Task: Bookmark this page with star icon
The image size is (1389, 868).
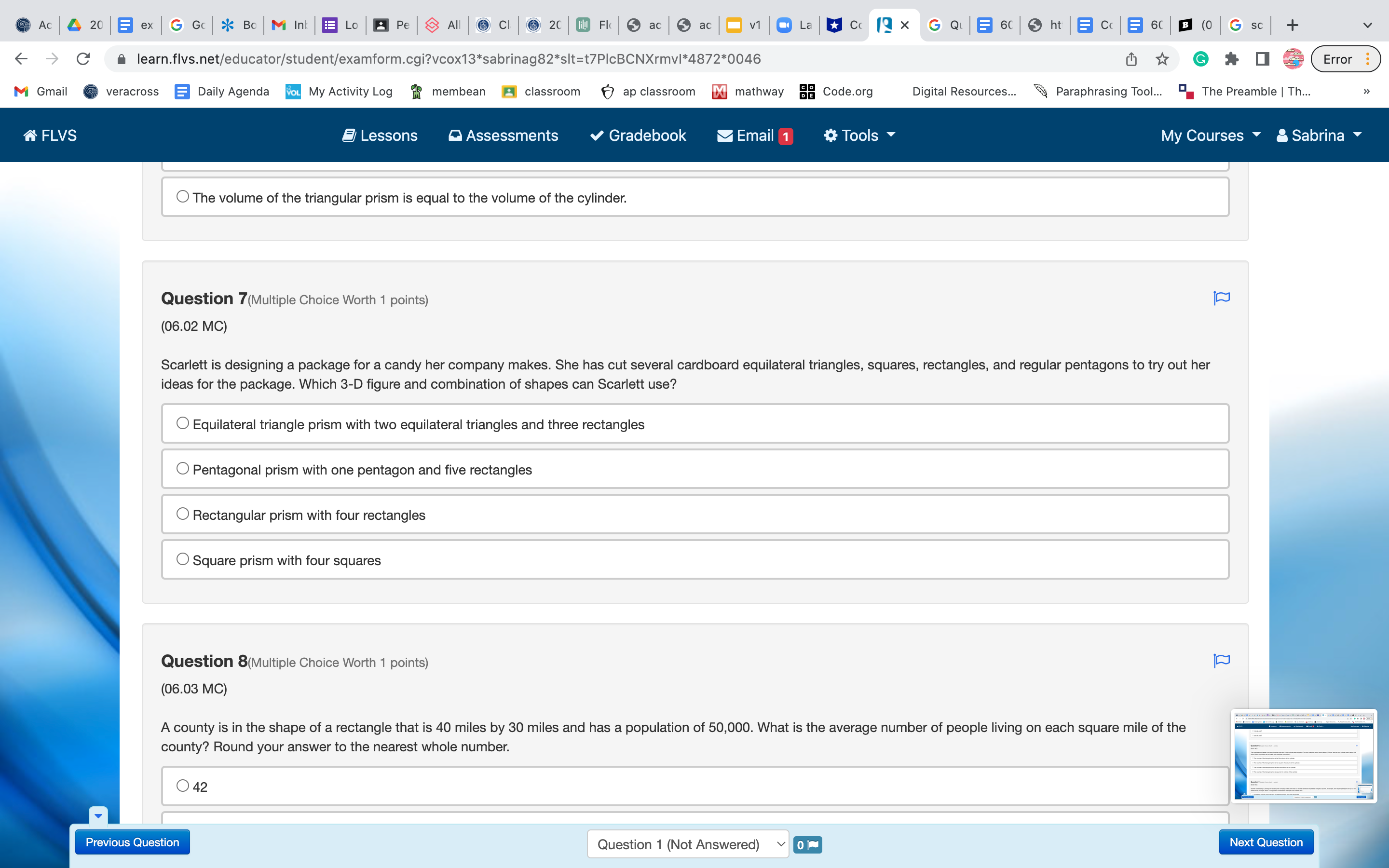Action: coord(1162,59)
